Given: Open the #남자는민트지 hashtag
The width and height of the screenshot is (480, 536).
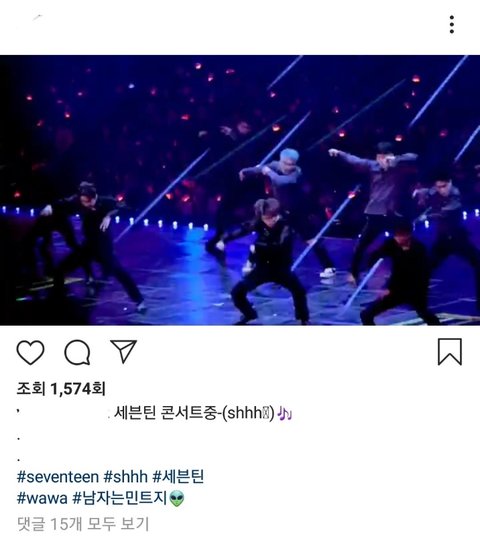Looking at the screenshot, I should click(119, 498).
